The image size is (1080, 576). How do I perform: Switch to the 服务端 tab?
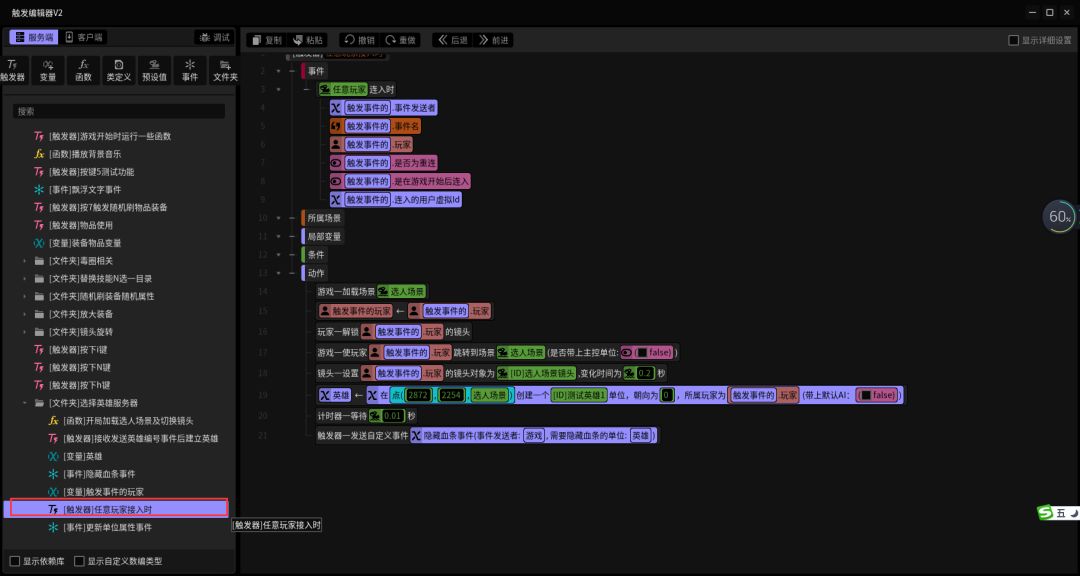32,37
